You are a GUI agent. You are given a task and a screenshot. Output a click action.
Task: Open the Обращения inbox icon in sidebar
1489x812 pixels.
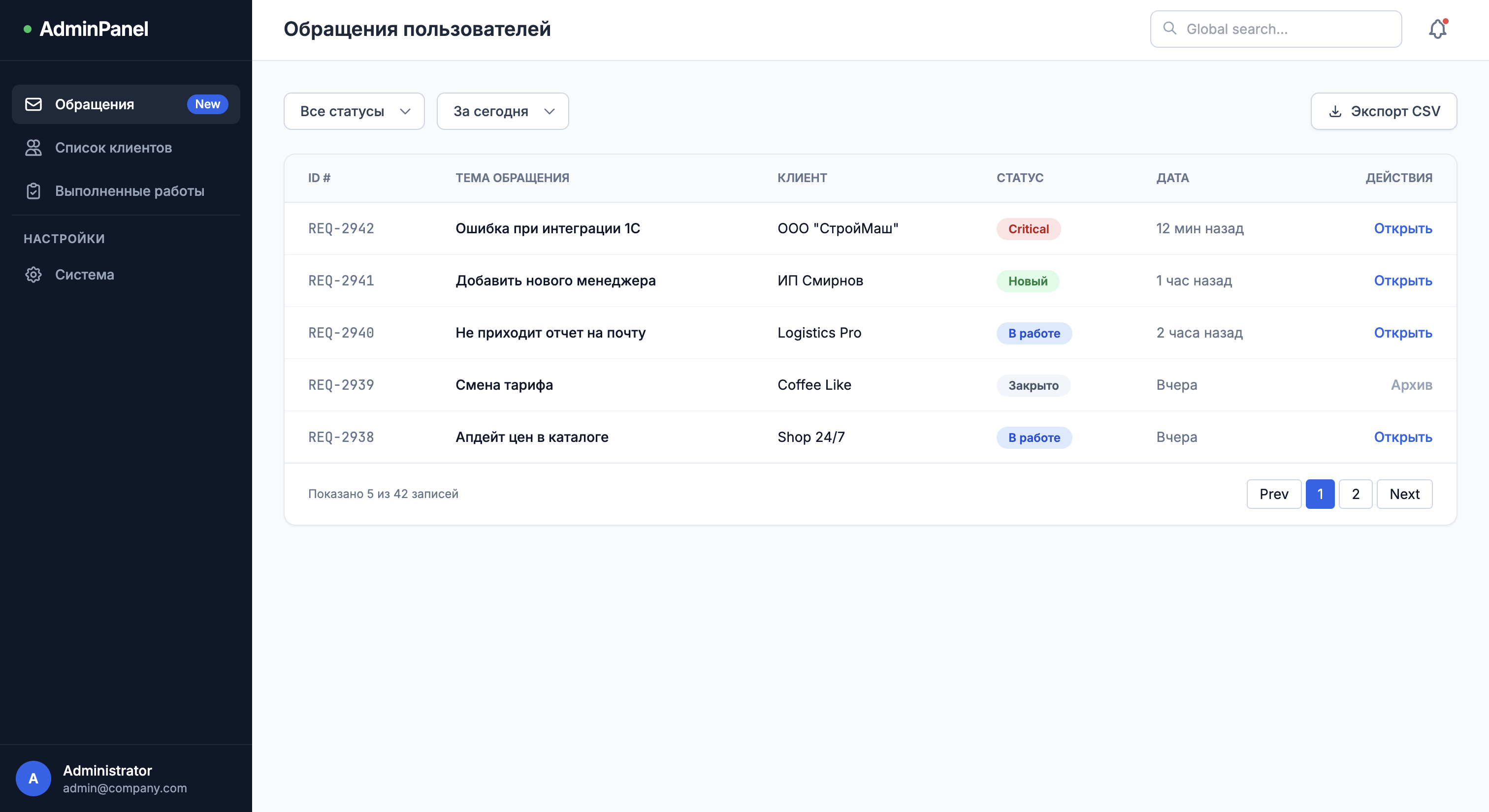[33, 104]
